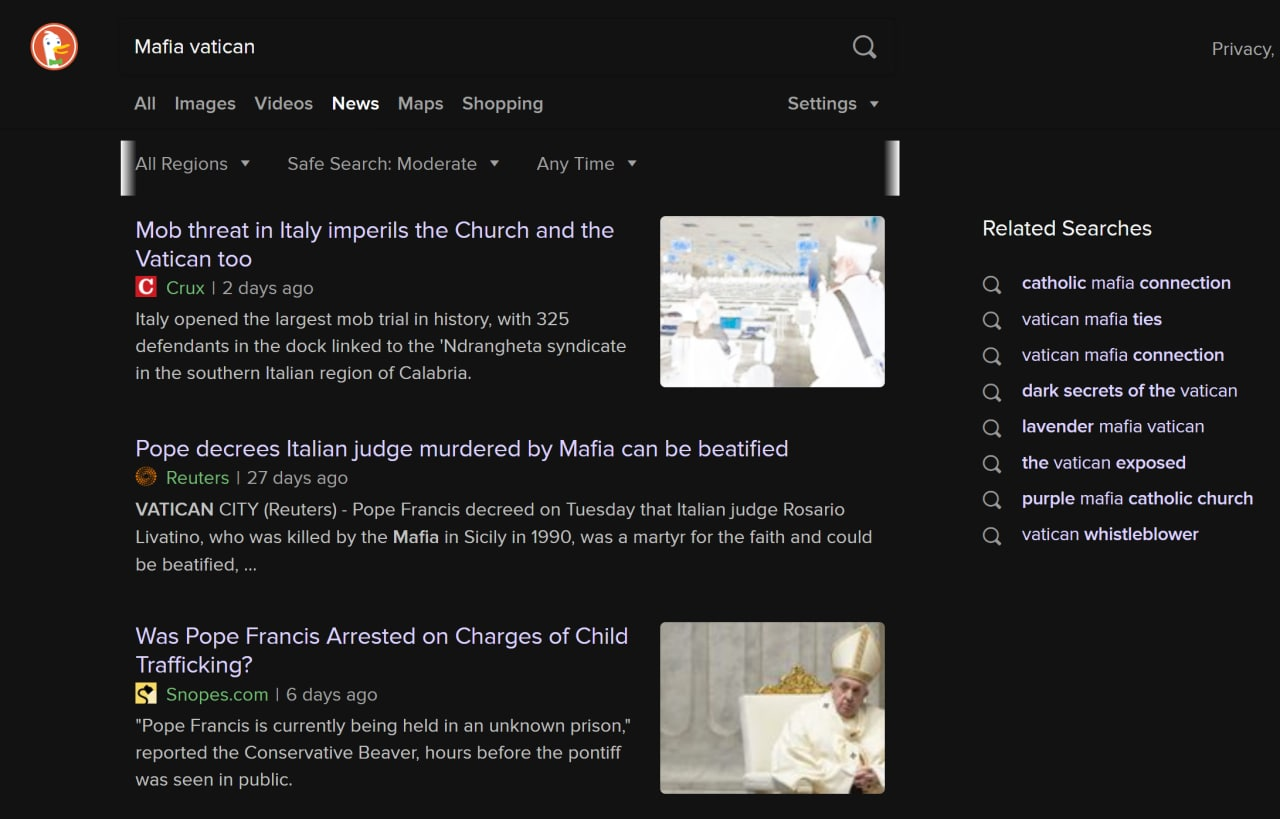Click the DuckDuckGo logo icon
This screenshot has width=1280, height=819.
tap(54, 46)
